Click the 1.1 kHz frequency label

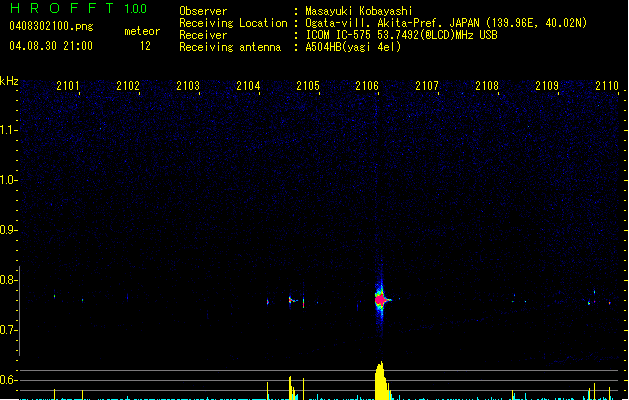[x=8, y=130]
